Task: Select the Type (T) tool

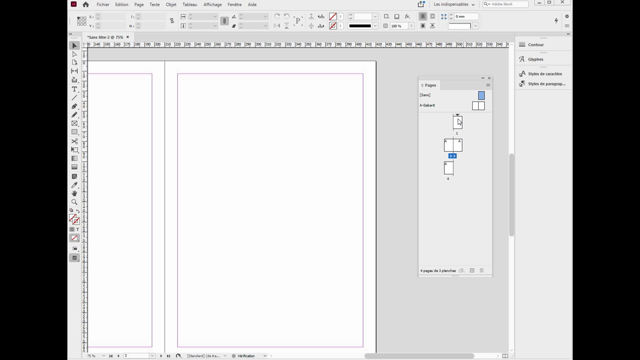Action: point(74,89)
